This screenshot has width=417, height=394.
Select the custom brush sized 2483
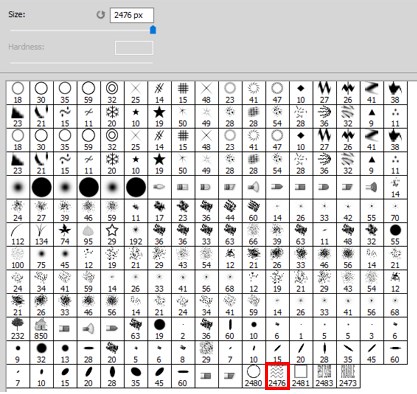(x=324, y=376)
